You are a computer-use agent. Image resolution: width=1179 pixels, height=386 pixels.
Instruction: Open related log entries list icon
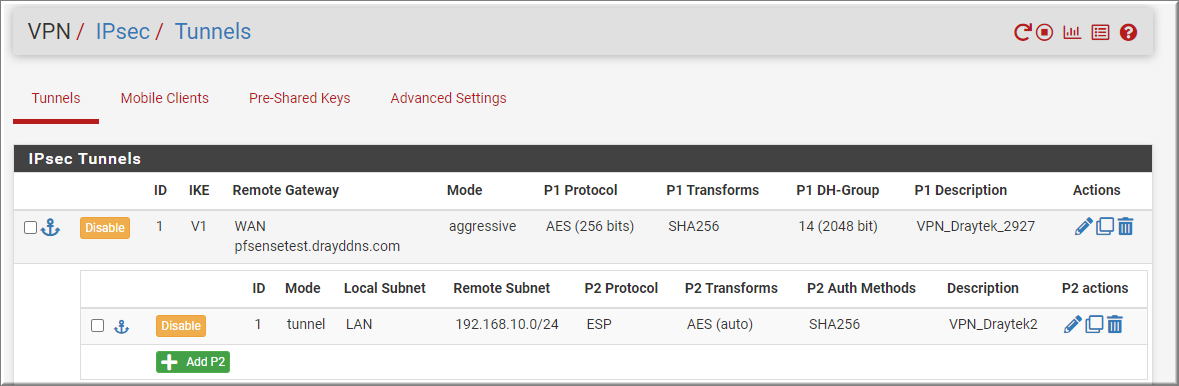pos(1100,32)
